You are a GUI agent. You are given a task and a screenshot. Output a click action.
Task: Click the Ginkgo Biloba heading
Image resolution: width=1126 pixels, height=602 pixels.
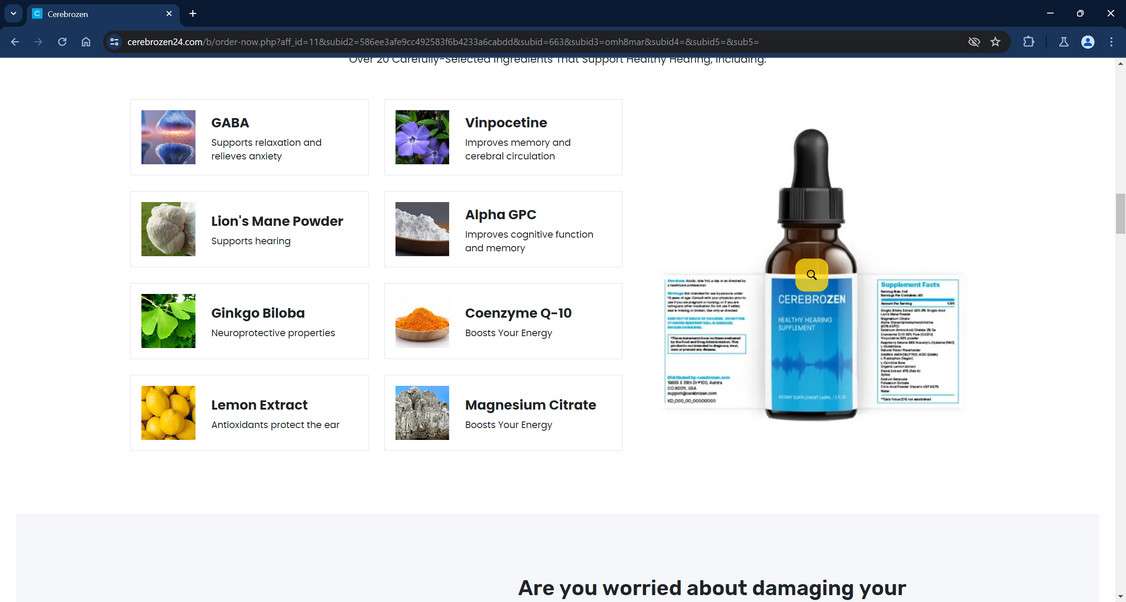(258, 313)
